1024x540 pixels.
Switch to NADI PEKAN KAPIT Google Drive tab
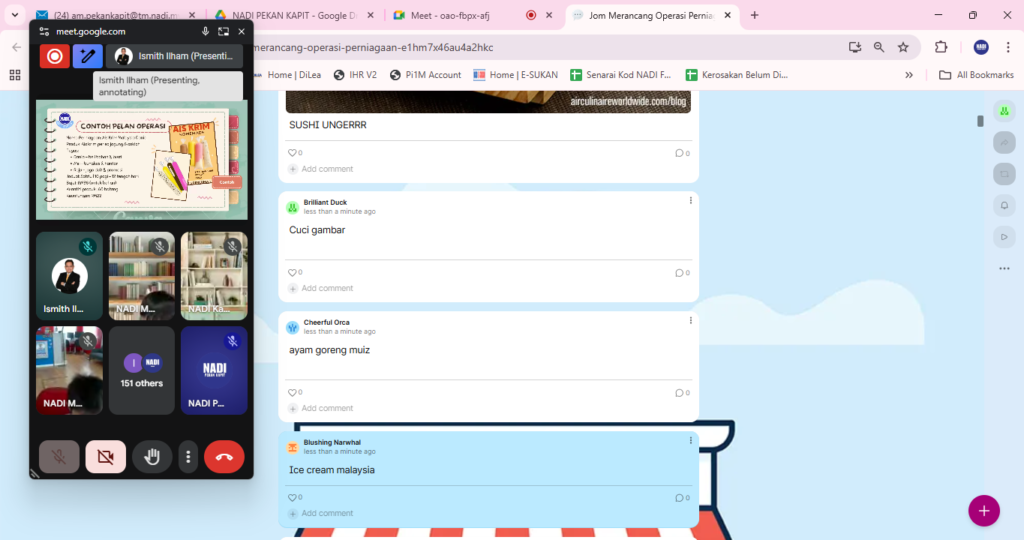point(290,15)
